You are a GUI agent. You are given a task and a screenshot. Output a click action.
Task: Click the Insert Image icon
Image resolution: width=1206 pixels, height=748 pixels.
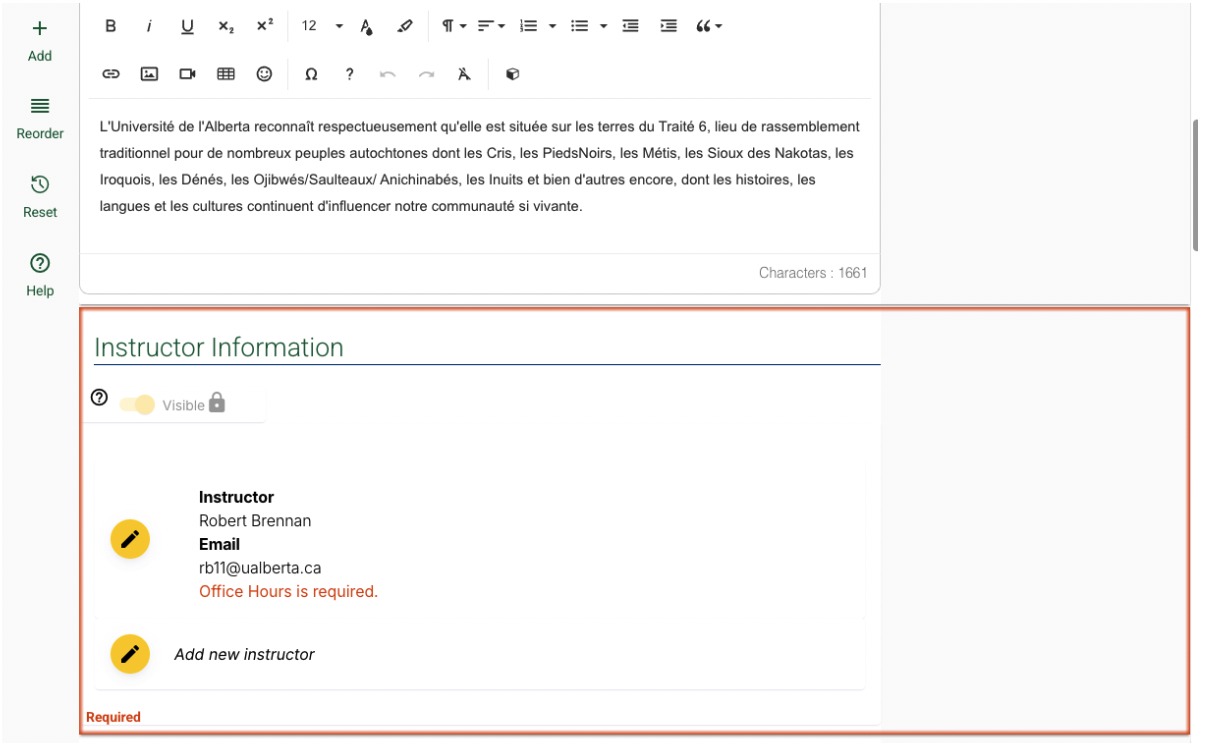click(x=149, y=74)
